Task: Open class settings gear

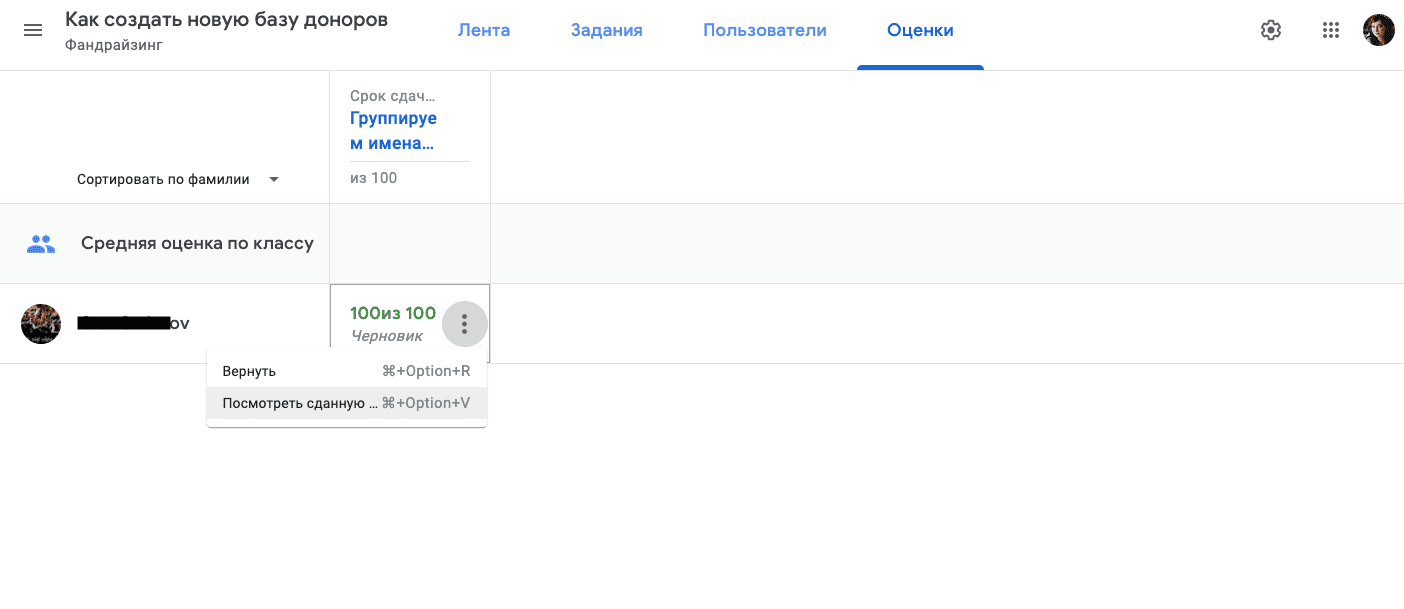Action: point(1270,30)
